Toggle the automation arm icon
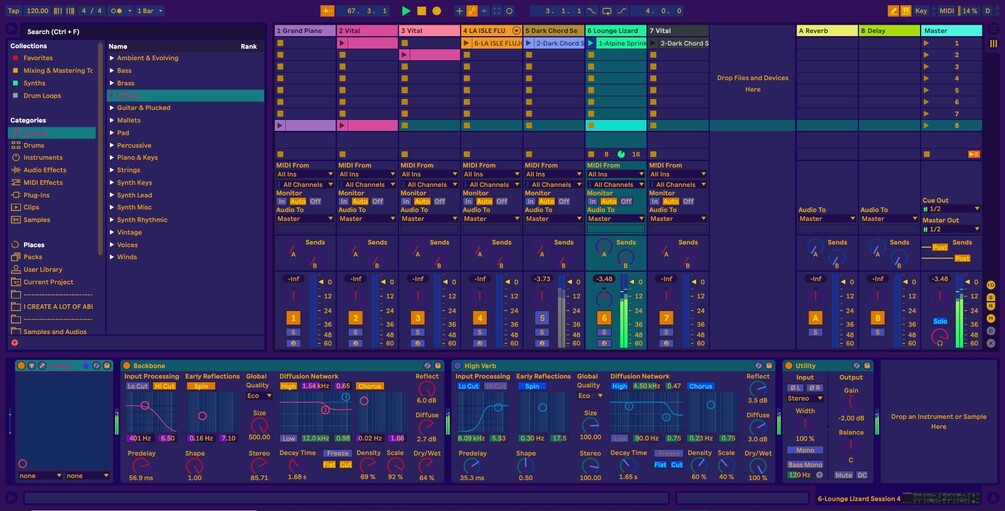Viewport: 1005px width, 511px height. [472, 11]
